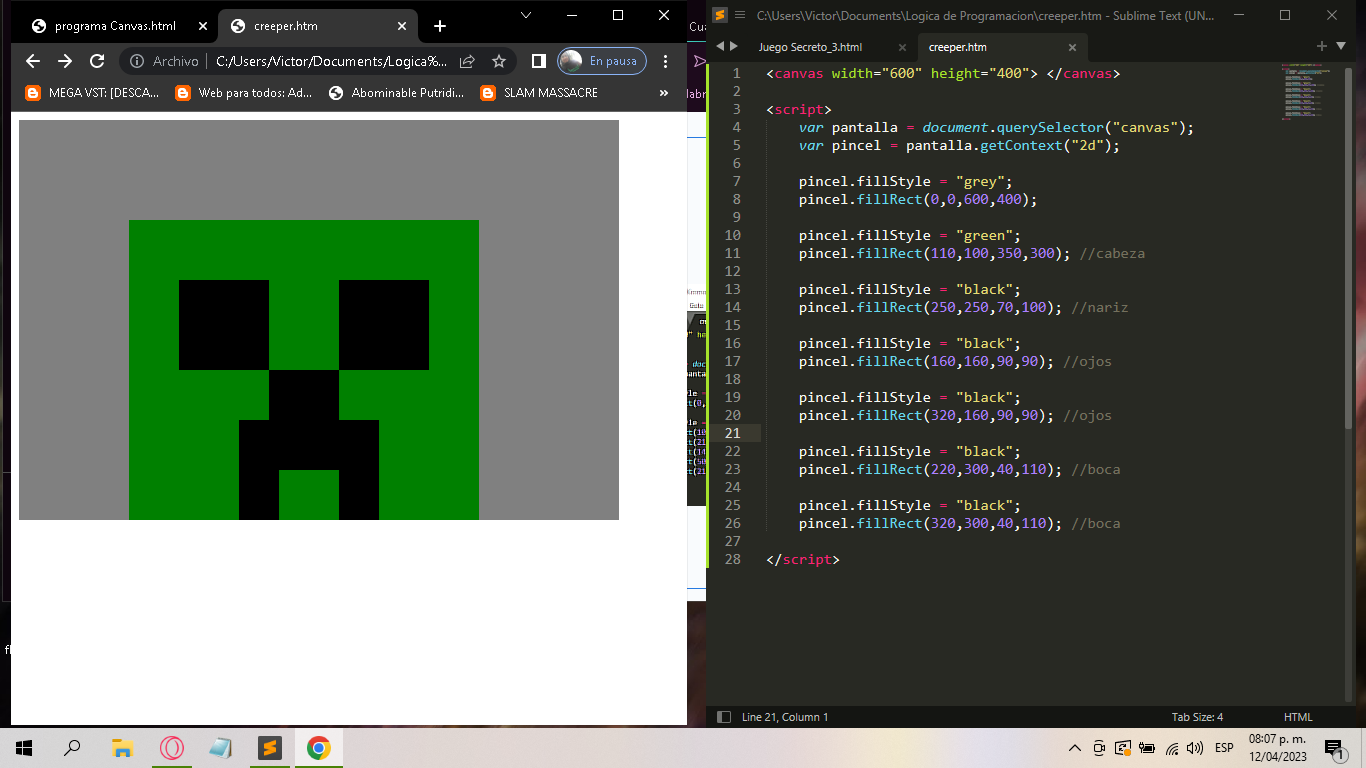
Task: Go to next tab with right arrow in Sublime
Action: tap(734, 46)
